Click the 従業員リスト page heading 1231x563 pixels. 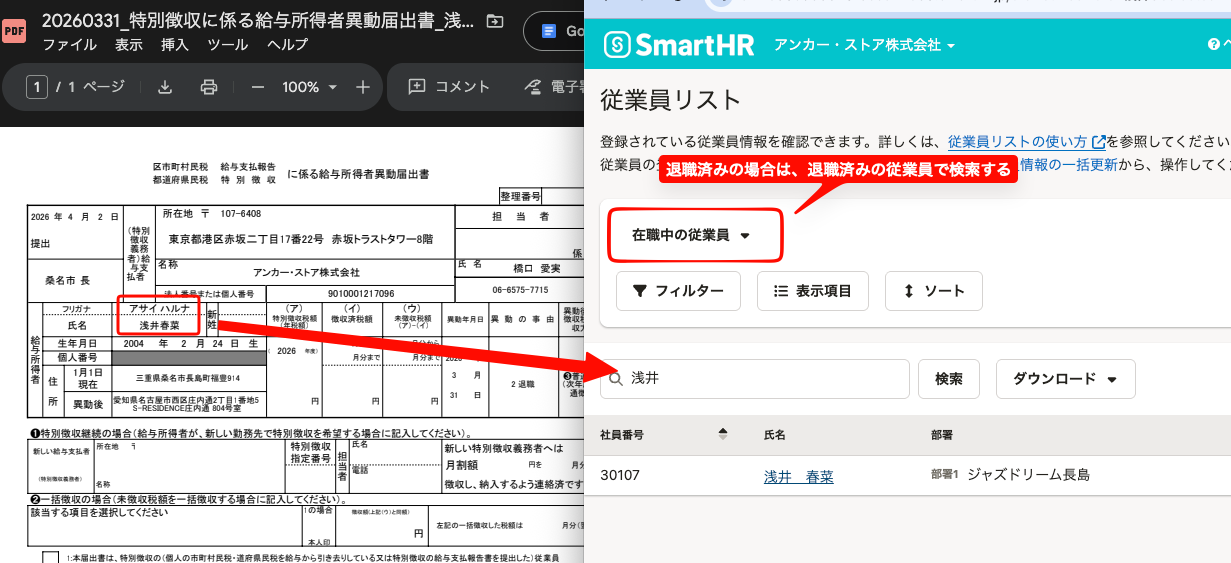coord(671,100)
